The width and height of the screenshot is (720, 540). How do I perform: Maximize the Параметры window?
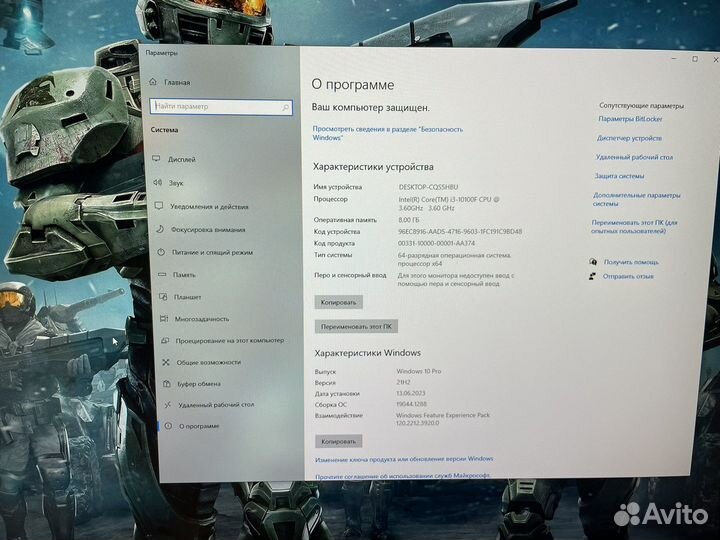coord(695,59)
